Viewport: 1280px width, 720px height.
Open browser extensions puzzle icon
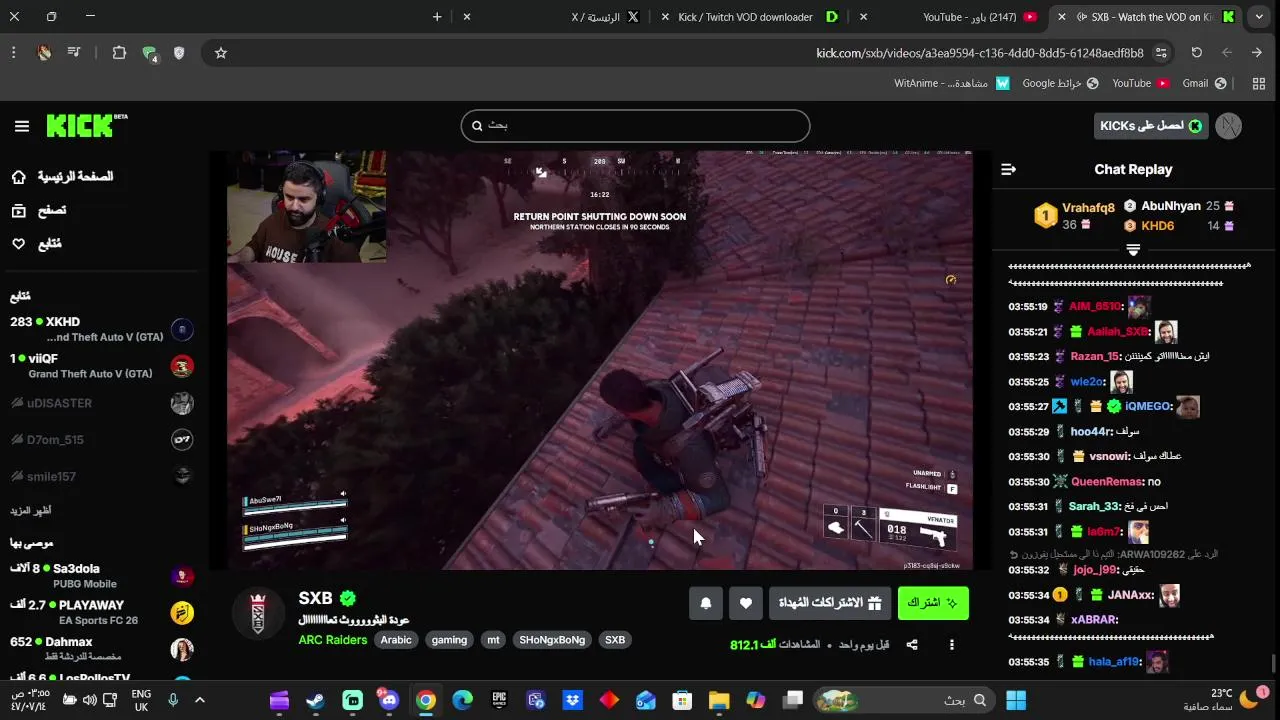pyautogui.click(x=119, y=53)
